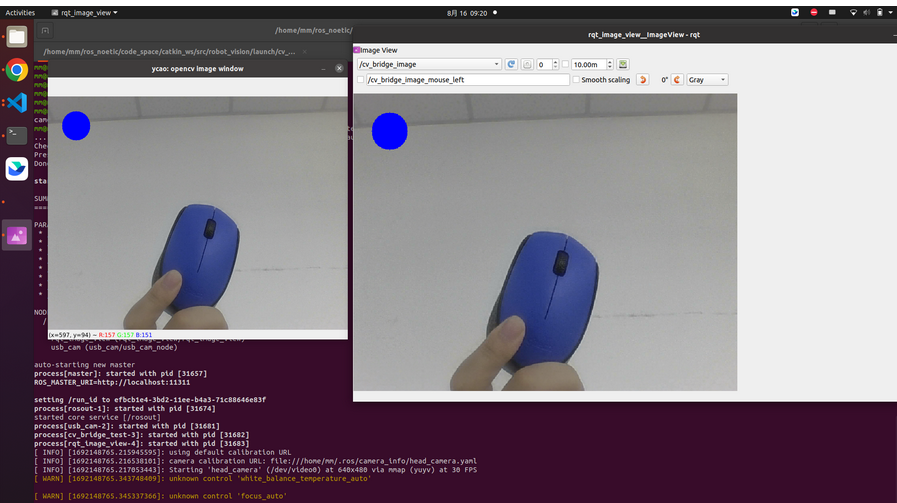The width and height of the screenshot is (897, 503).
Task: Switch to the cv_bridge launch terminal tab
Action: coord(170,52)
